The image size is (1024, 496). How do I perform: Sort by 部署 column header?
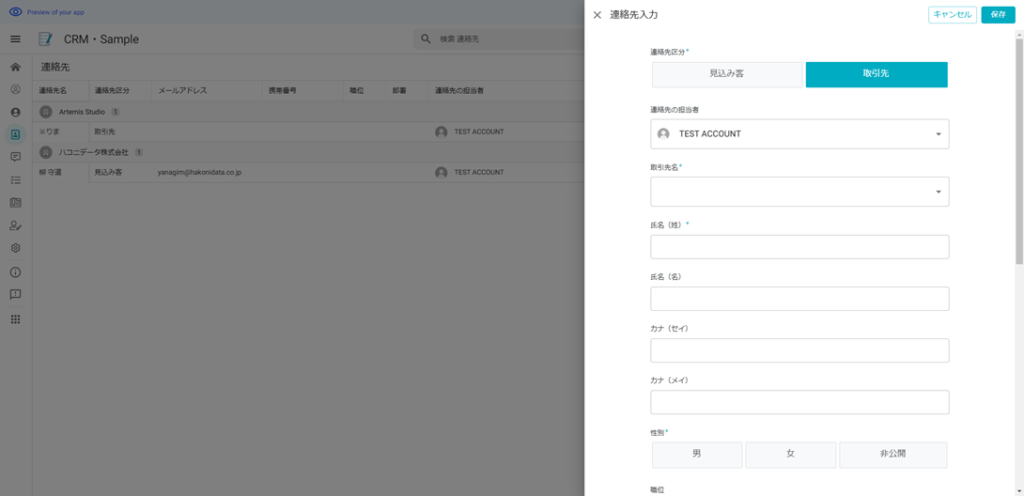tap(399, 91)
